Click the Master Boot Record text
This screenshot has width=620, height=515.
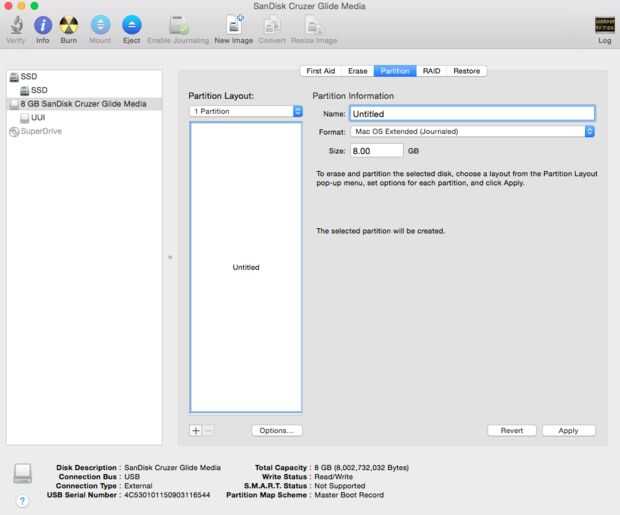coord(349,495)
